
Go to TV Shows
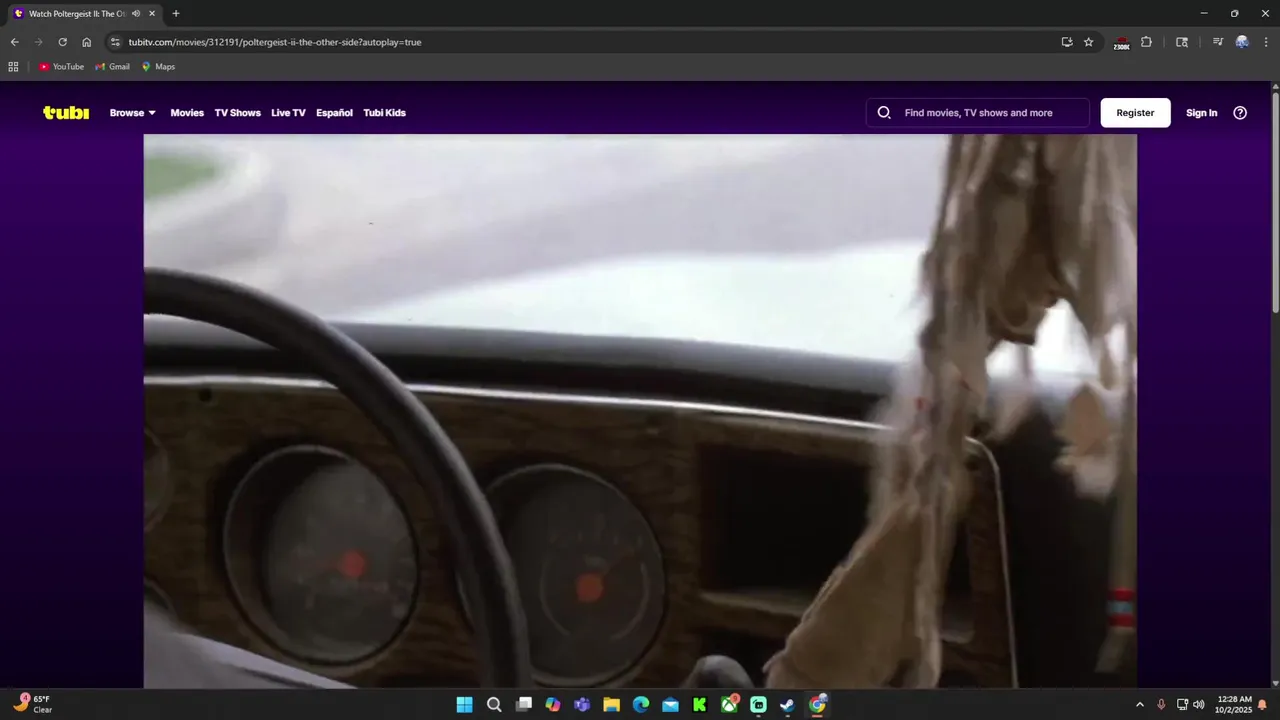tap(237, 113)
